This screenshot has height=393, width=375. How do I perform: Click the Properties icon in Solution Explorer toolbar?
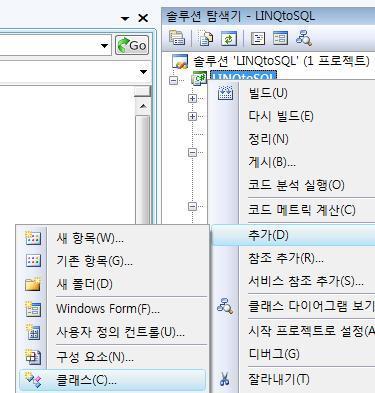(177, 38)
